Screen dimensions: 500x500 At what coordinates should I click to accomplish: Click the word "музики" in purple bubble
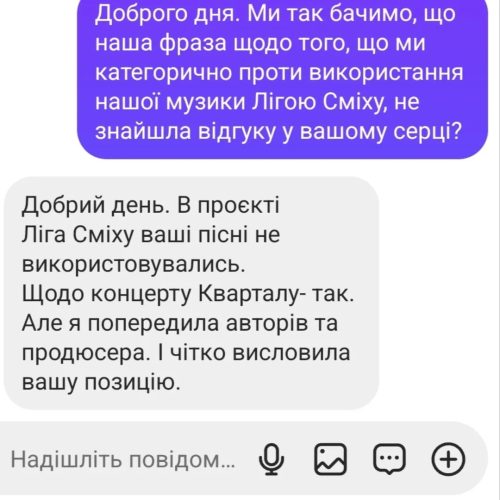point(206,103)
